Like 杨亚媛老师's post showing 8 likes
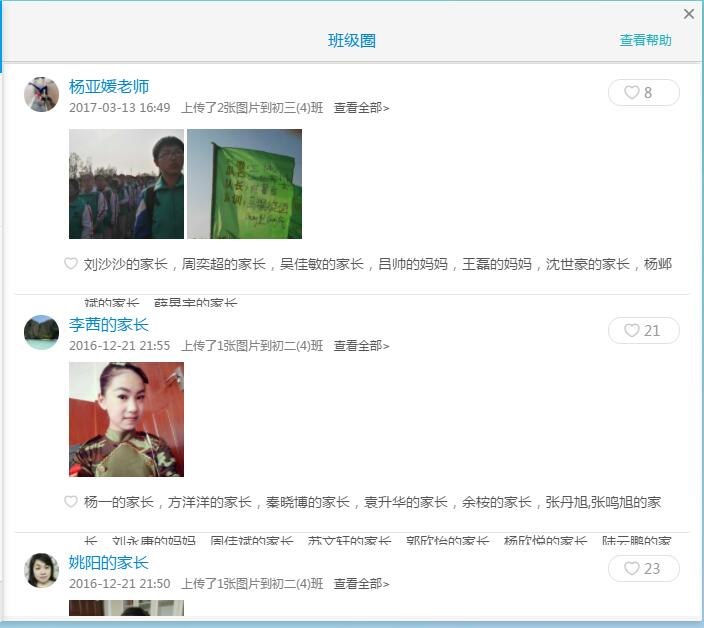This screenshot has width=704, height=628. click(x=643, y=92)
